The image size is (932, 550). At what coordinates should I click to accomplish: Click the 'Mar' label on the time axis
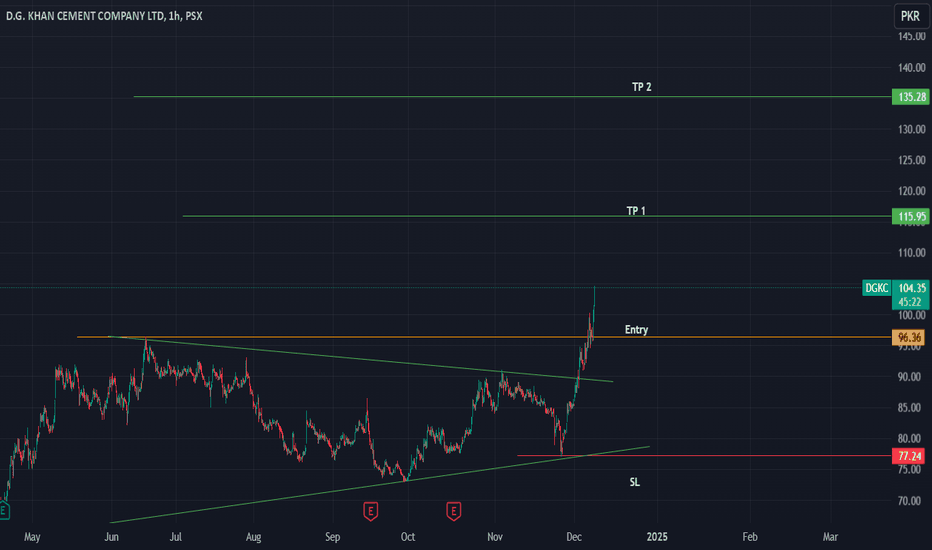[x=830, y=537]
